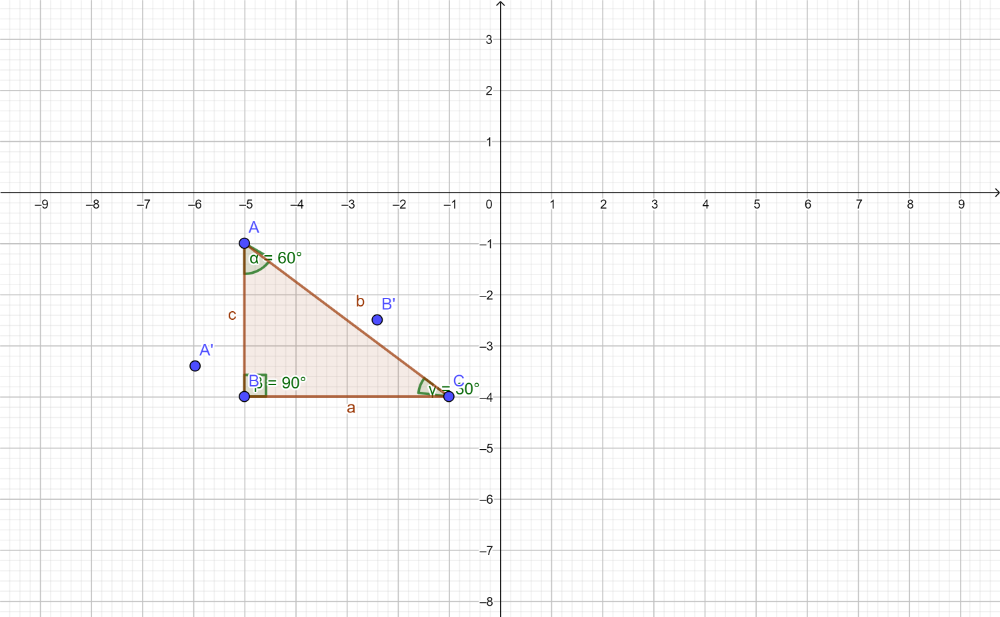Viewport: 1000px width, 617px height.
Task: Click the side label a
Action: pos(351,409)
